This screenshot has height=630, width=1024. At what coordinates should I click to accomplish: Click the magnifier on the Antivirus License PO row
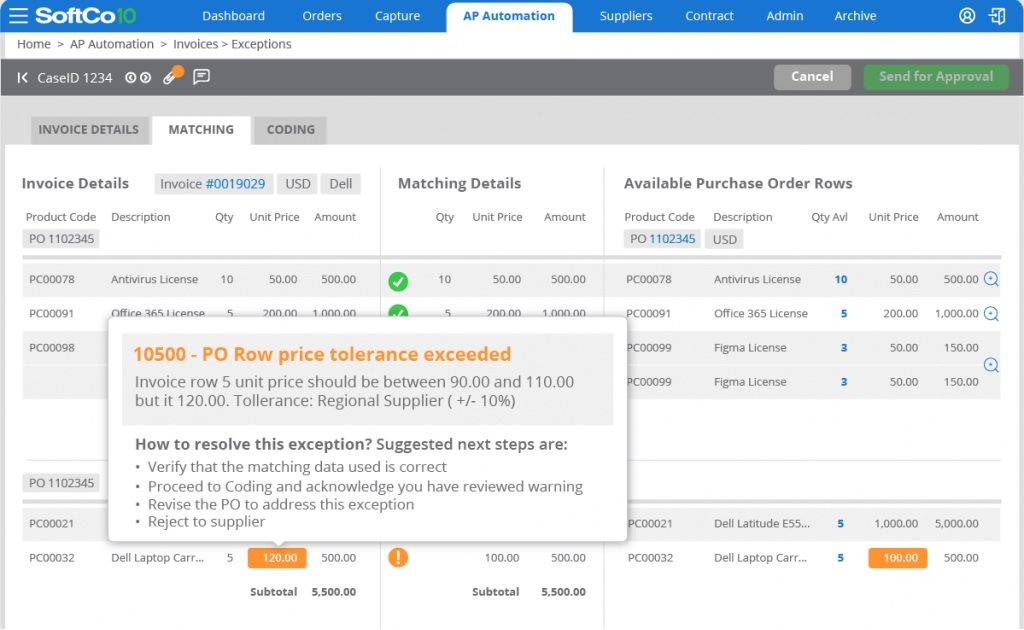tap(990, 279)
